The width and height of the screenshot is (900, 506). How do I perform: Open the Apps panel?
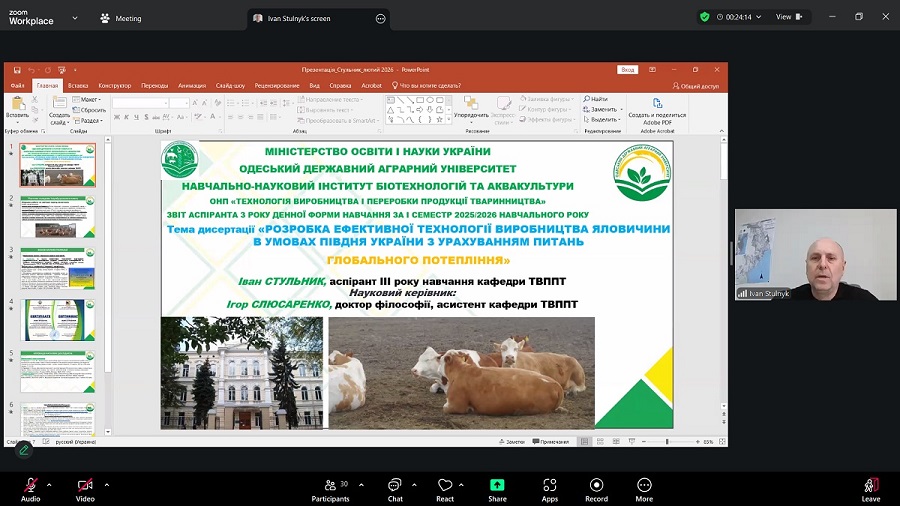pyautogui.click(x=549, y=487)
